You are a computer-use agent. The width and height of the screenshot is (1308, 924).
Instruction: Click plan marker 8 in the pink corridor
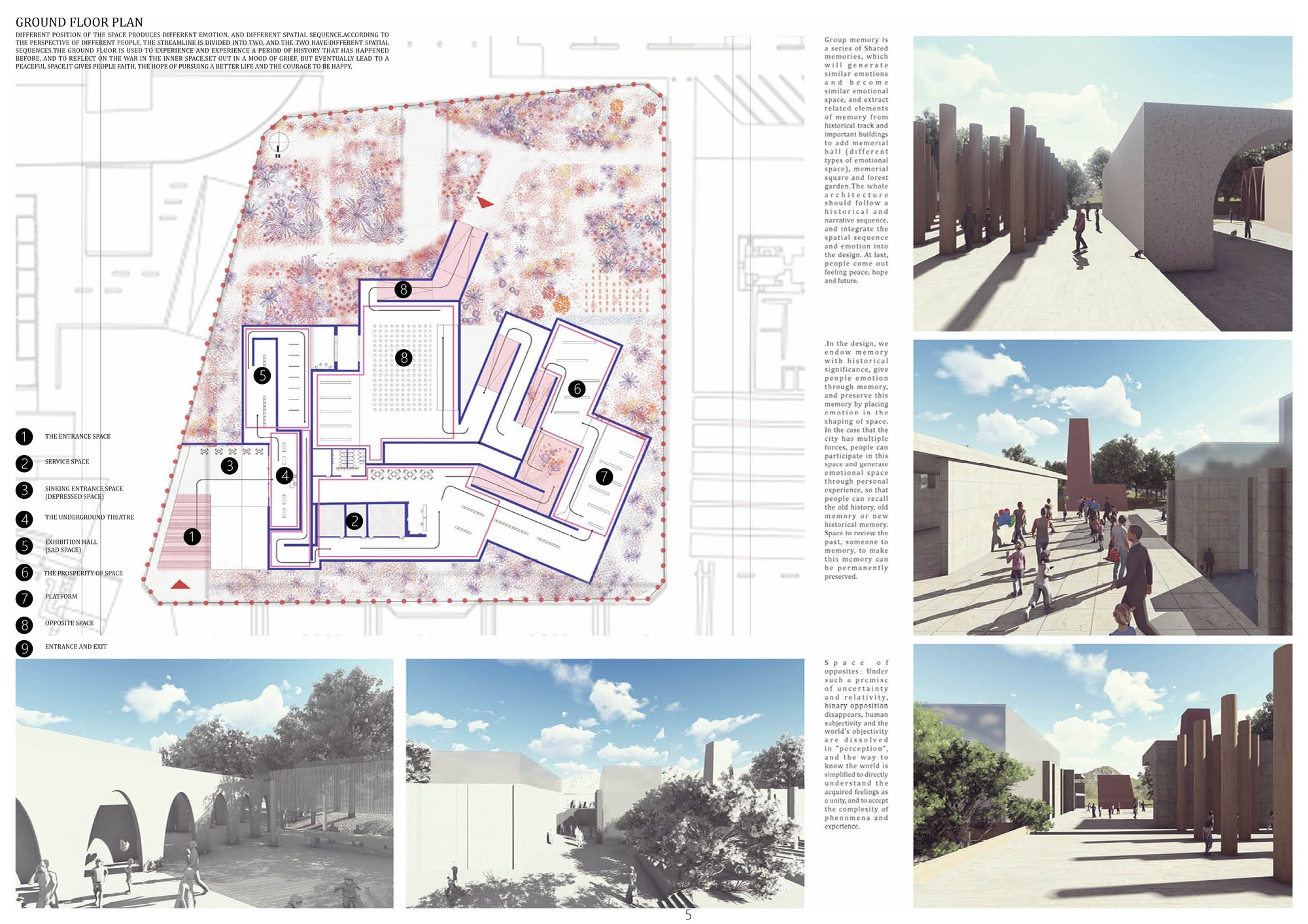coord(403,289)
